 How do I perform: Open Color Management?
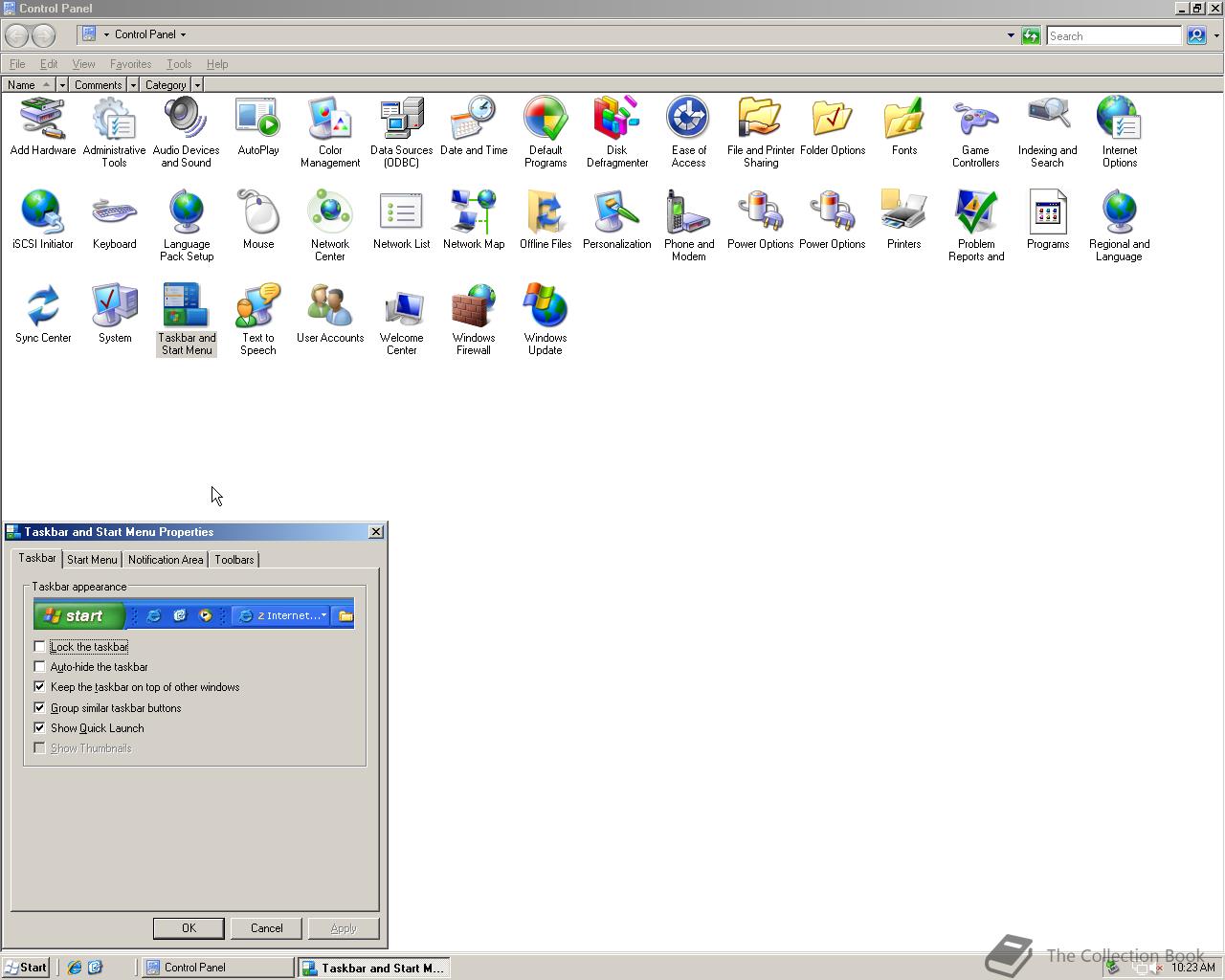[330, 132]
